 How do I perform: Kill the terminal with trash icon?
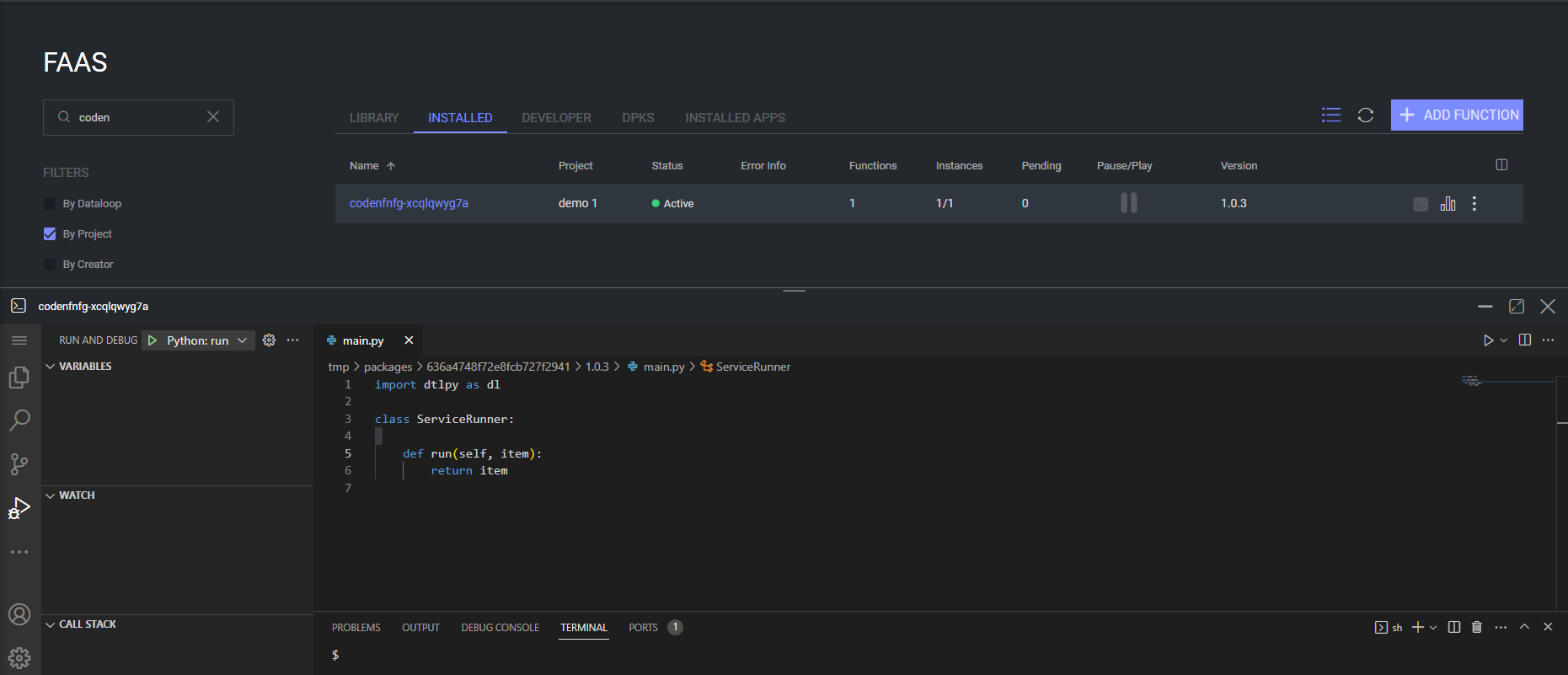(1477, 627)
